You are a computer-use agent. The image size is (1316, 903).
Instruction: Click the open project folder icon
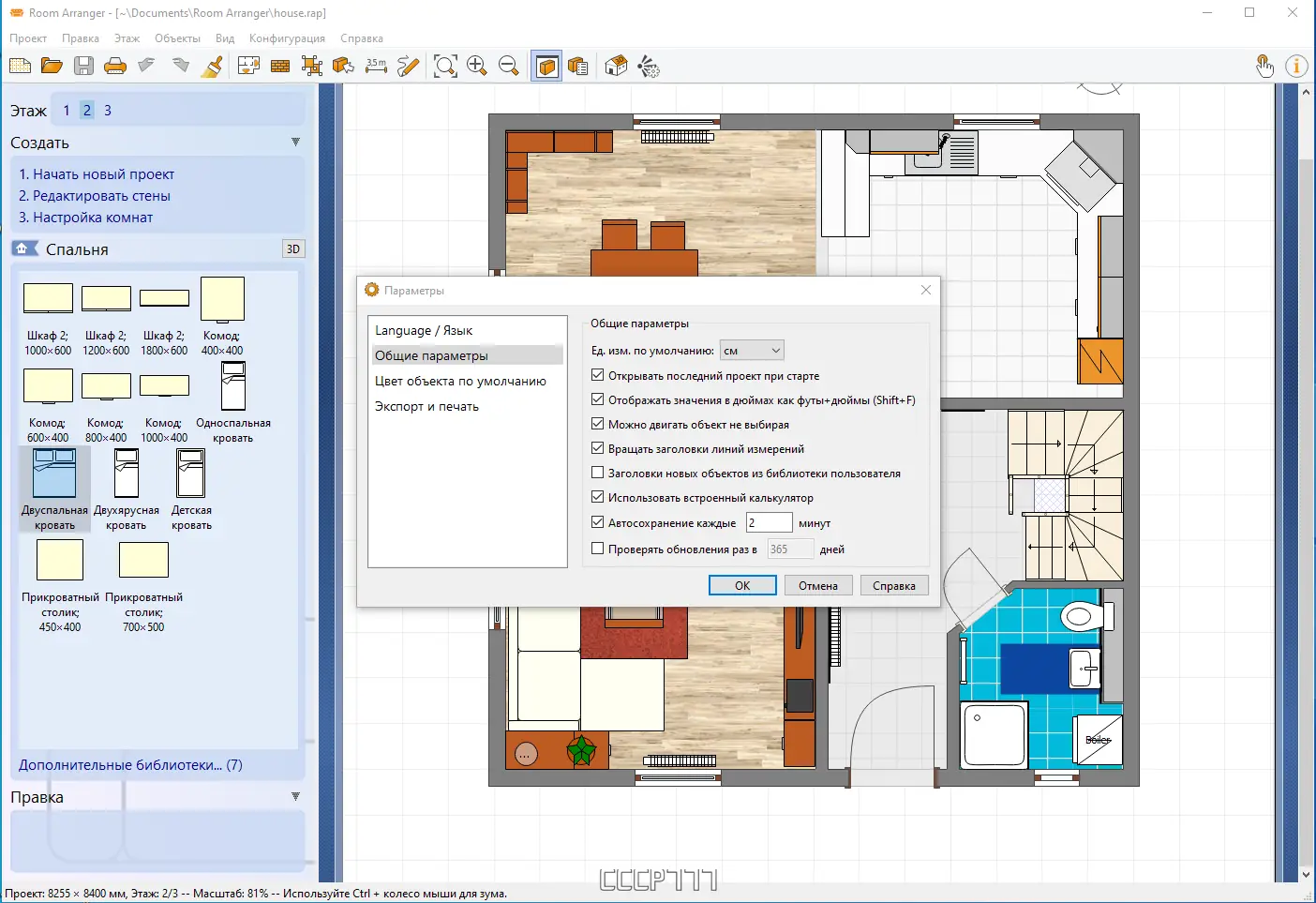[x=52, y=66]
